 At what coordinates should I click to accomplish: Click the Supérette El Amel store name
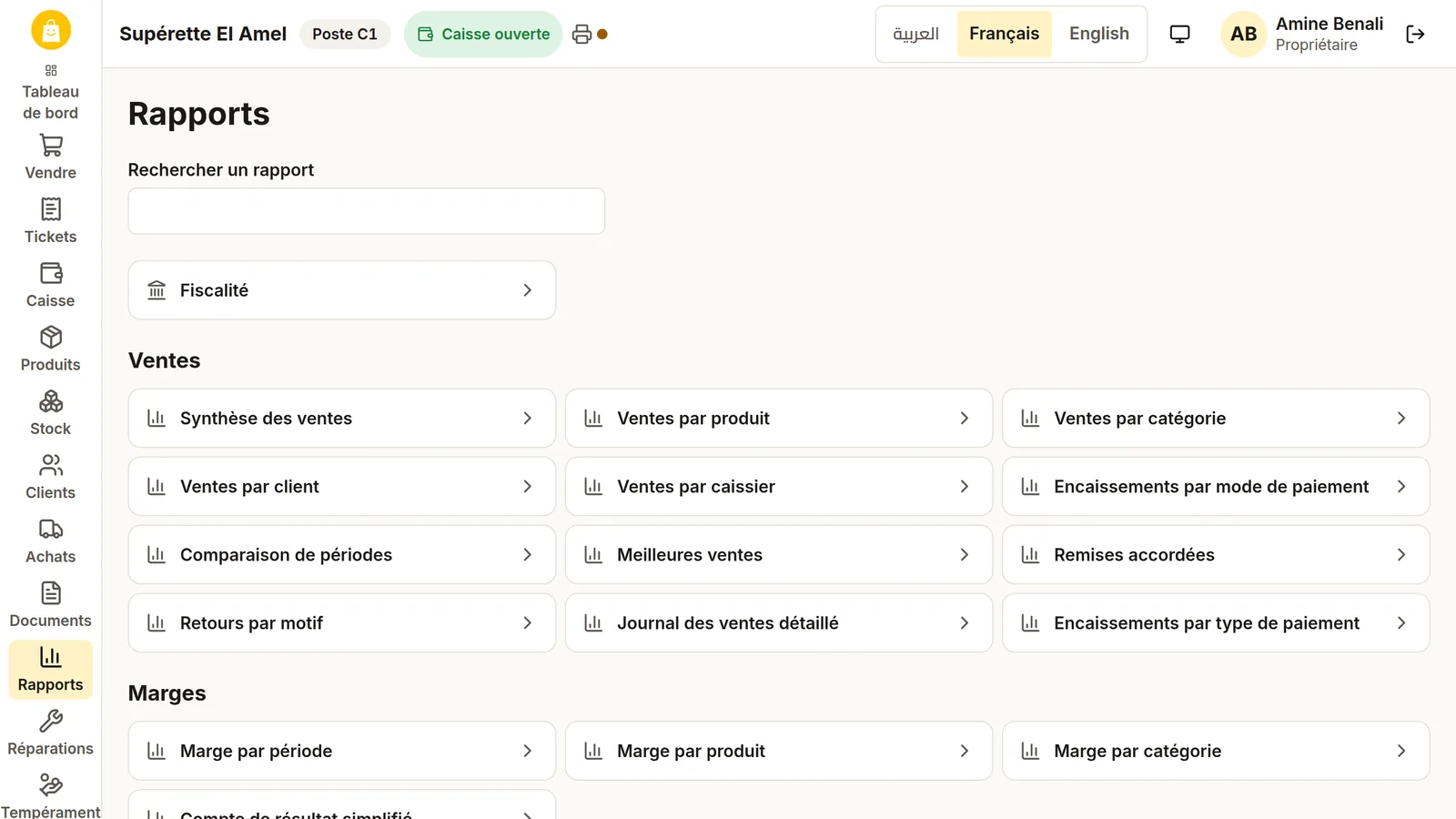click(x=203, y=35)
